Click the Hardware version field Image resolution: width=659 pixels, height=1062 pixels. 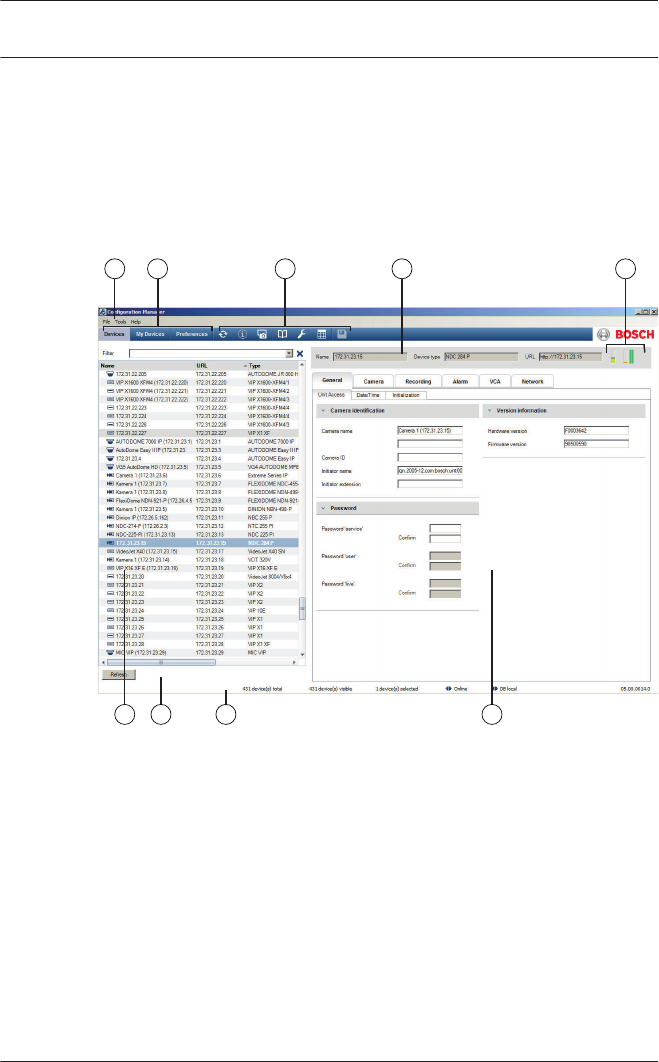596,431
